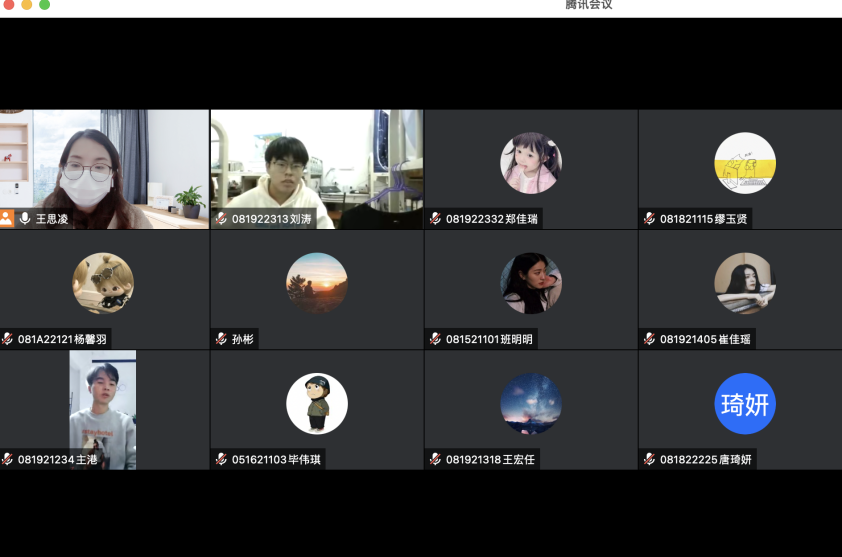842x557 pixels.
Task: Click the active microphone icon for 王思凌
Action: [25, 218]
